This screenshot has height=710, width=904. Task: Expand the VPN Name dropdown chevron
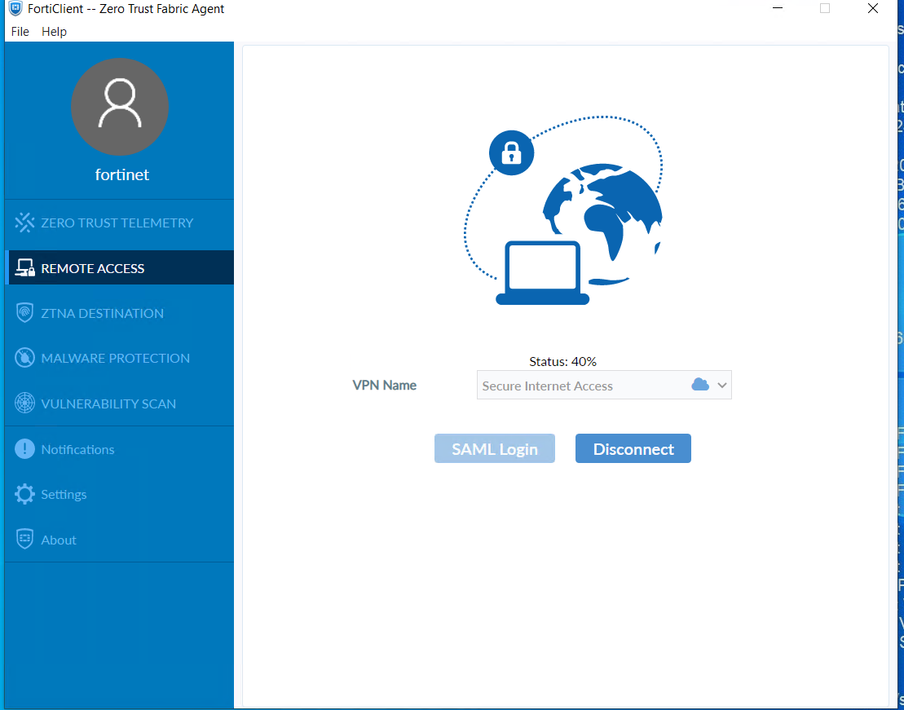click(x=722, y=385)
